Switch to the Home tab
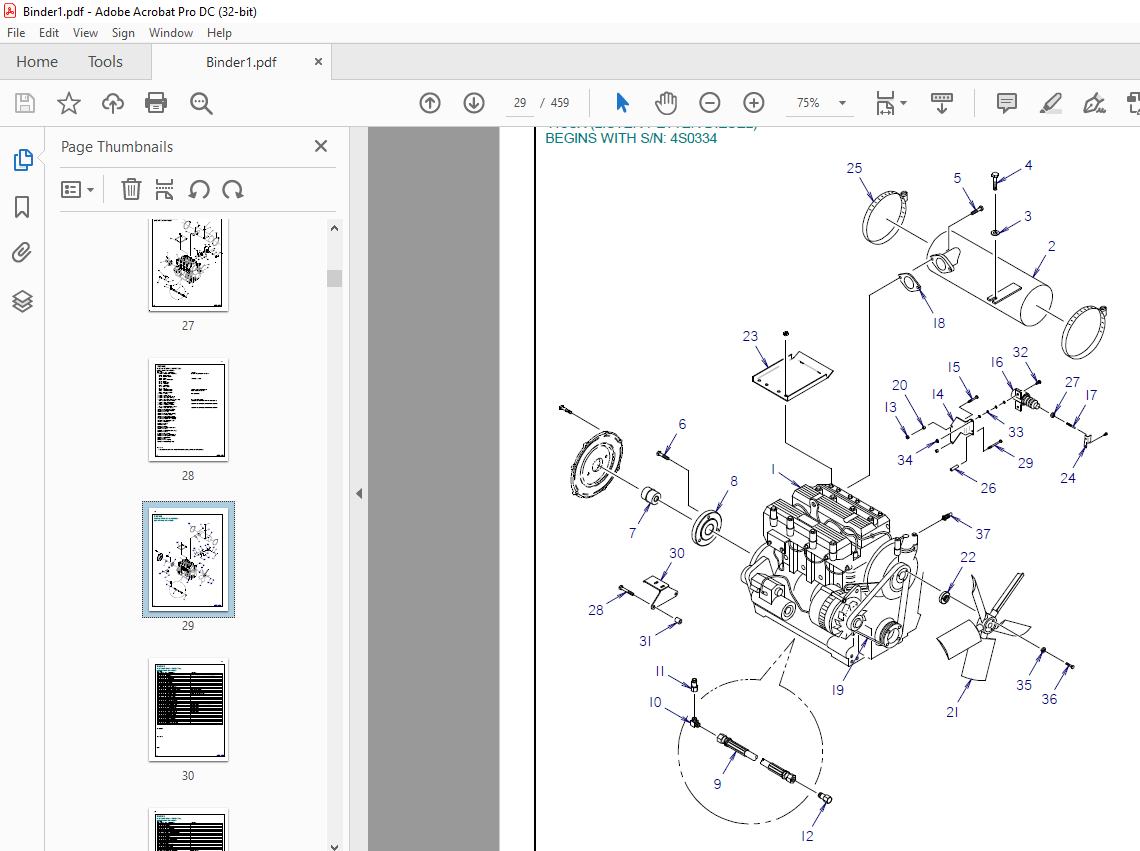 point(37,62)
